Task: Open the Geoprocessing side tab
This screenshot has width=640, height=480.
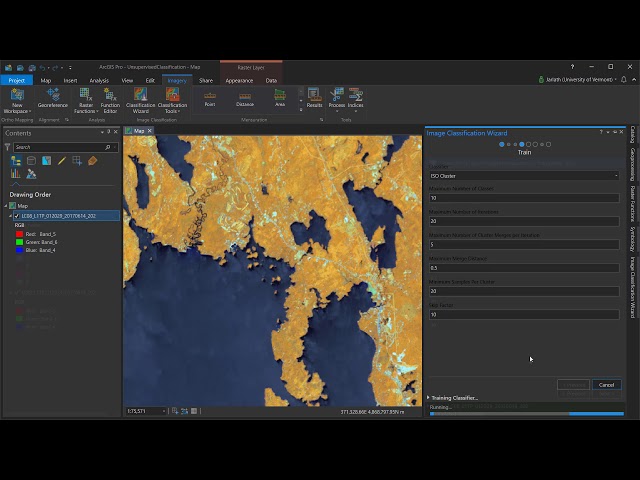Action: (x=632, y=164)
